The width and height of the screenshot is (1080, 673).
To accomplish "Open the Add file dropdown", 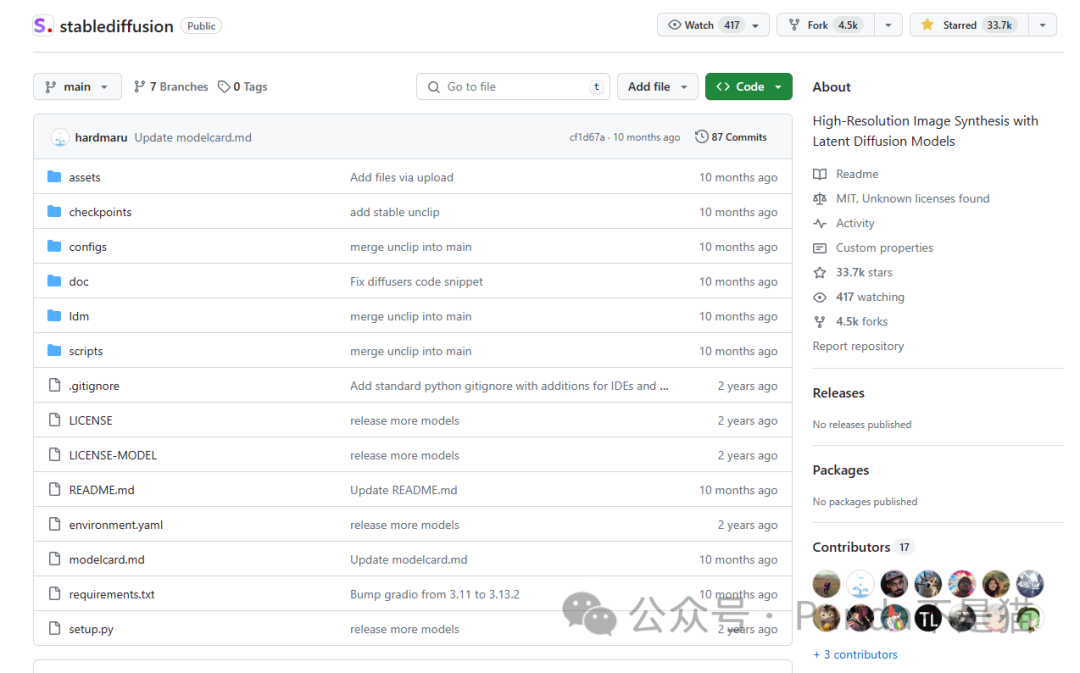I will 657,87.
